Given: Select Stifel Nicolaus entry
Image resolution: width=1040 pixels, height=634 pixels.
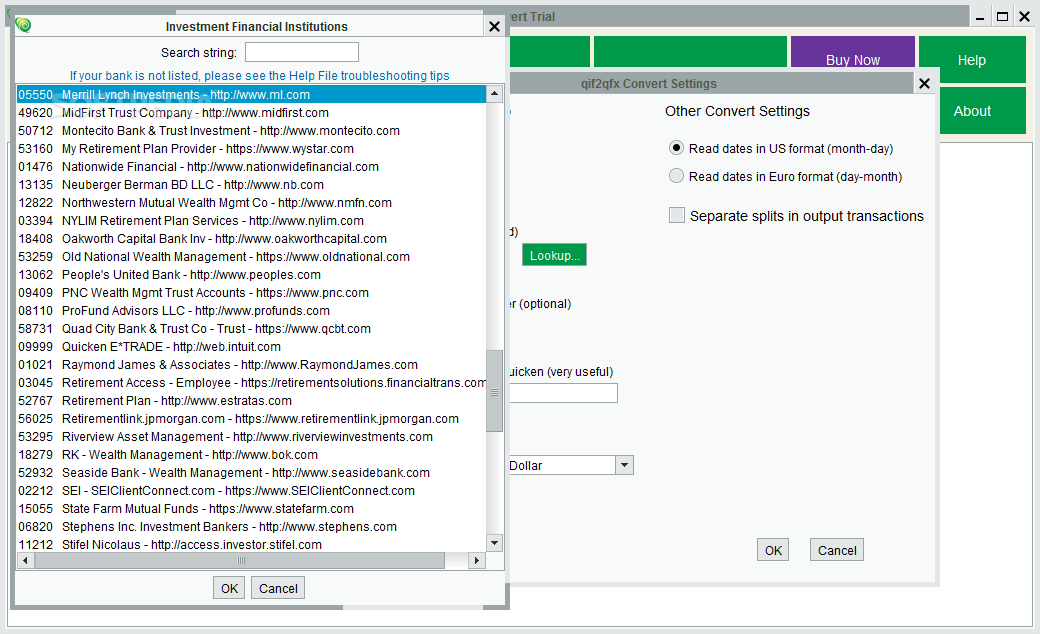Looking at the screenshot, I should (x=251, y=544).
